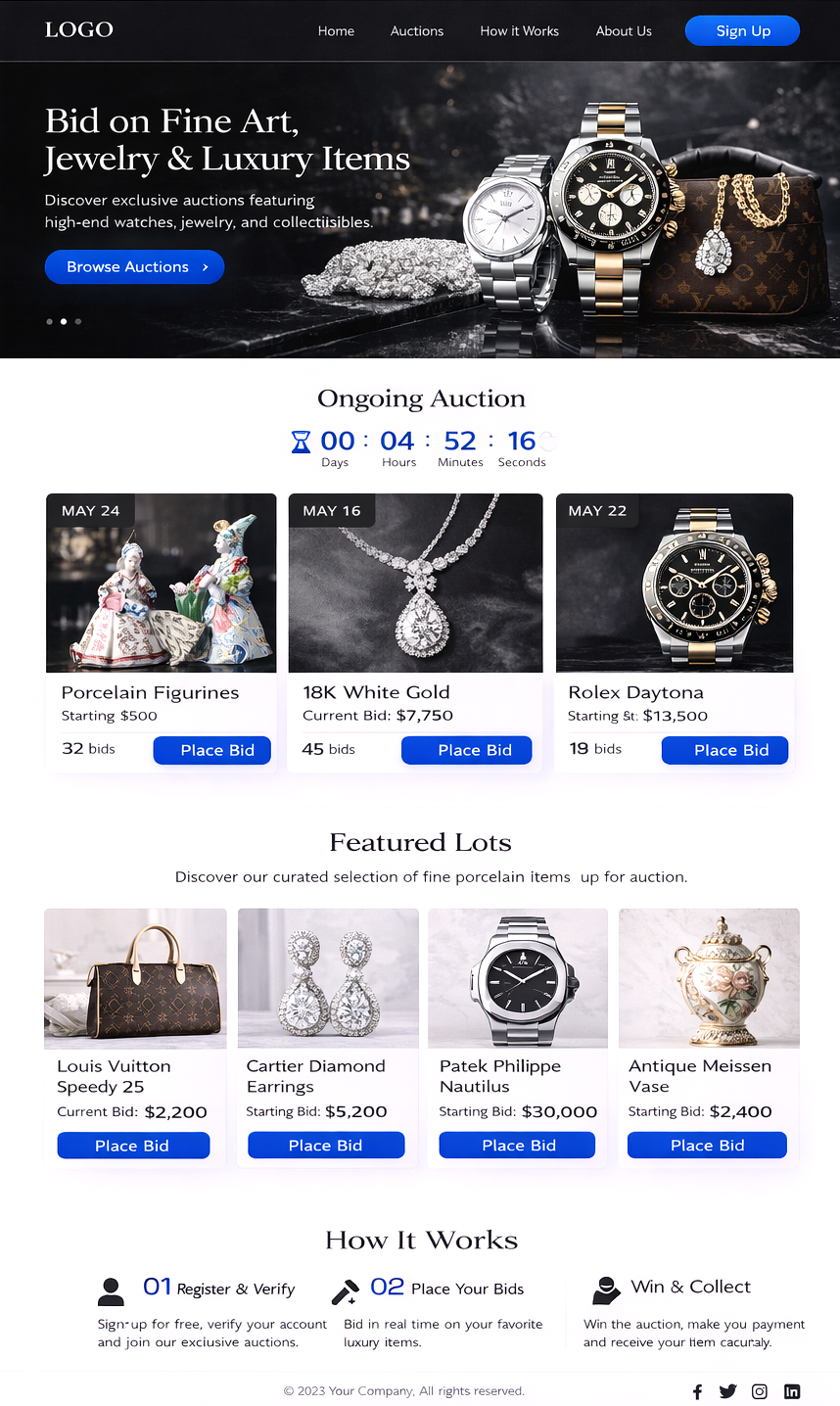This screenshot has width=840, height=1406.
Task: Go to How it Works in navigation
Action: coord(519,31)
